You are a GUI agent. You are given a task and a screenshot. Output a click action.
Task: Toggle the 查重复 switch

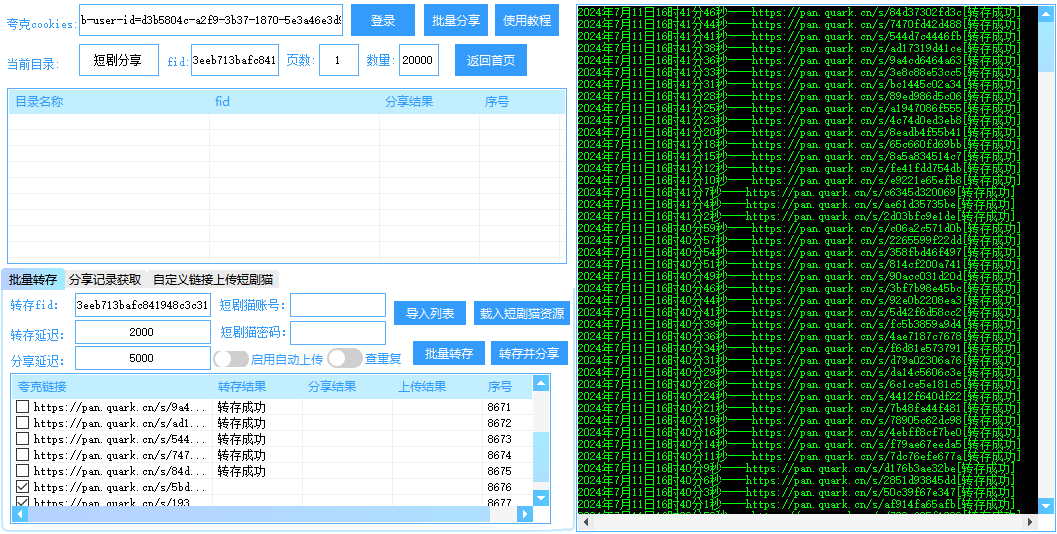[344, 359]
